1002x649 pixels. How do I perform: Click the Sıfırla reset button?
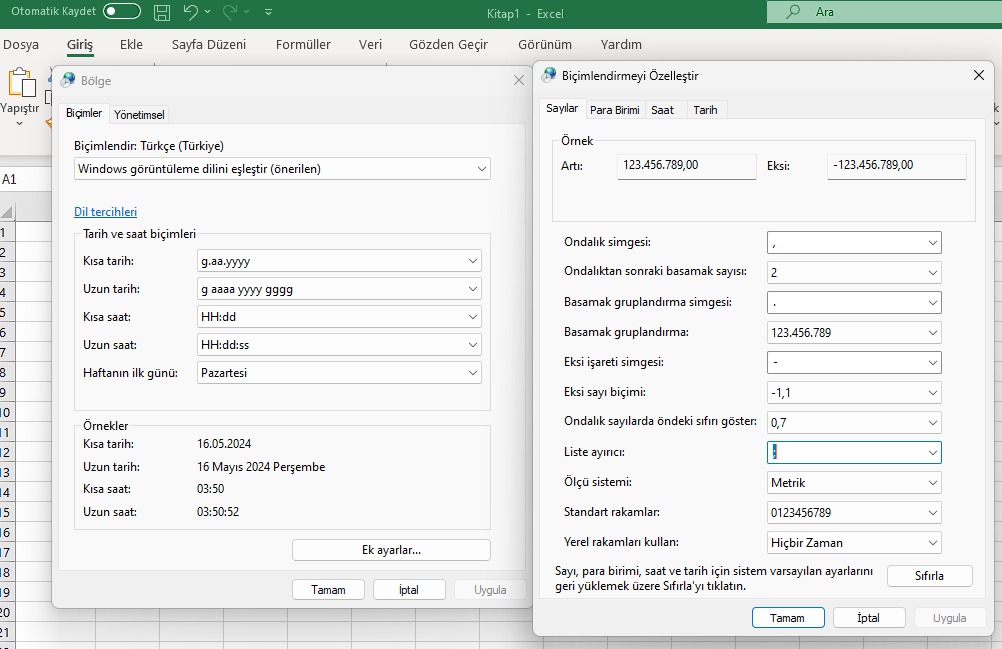pyautogui.click(x=929, y=576)
